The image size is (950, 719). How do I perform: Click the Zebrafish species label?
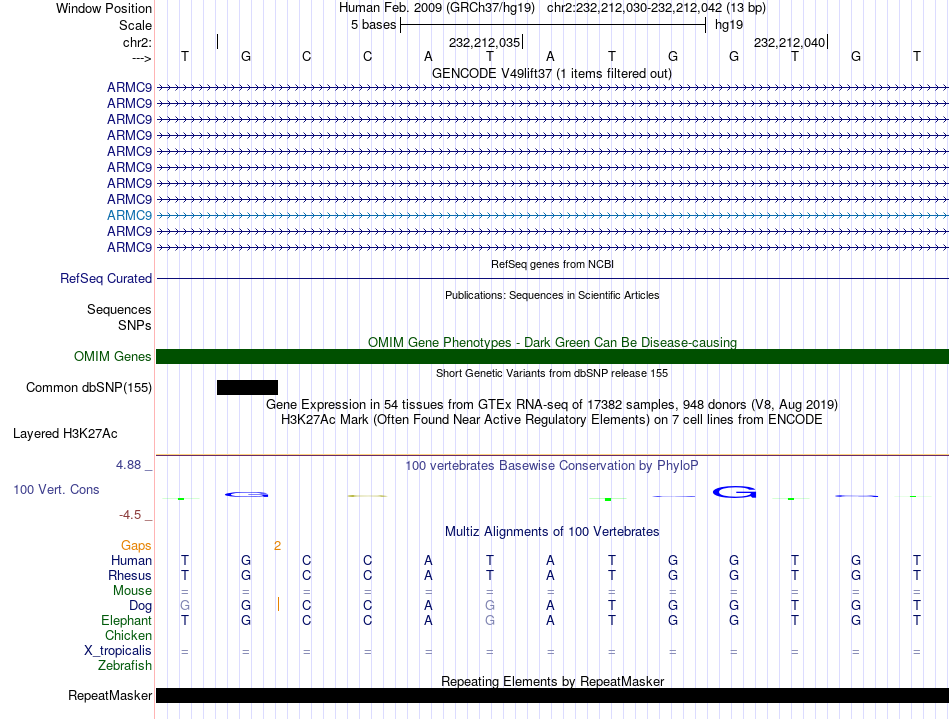tap(125, 666)
